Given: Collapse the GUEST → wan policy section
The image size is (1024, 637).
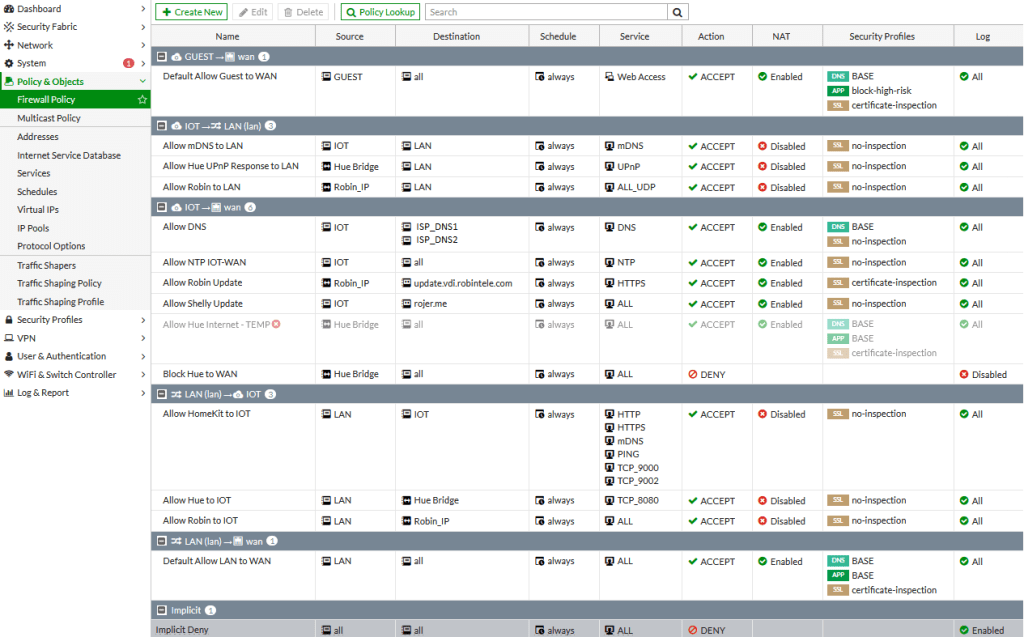Looking at the screenshot, I should [x=163, y=57].
